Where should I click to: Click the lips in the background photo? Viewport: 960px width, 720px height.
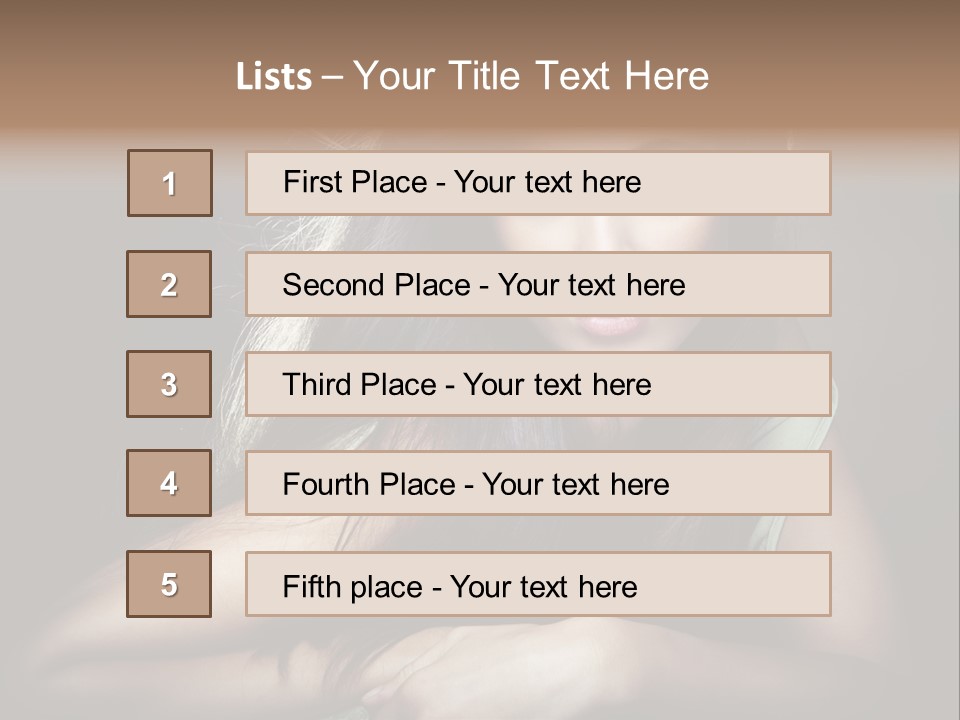point(609,326)
